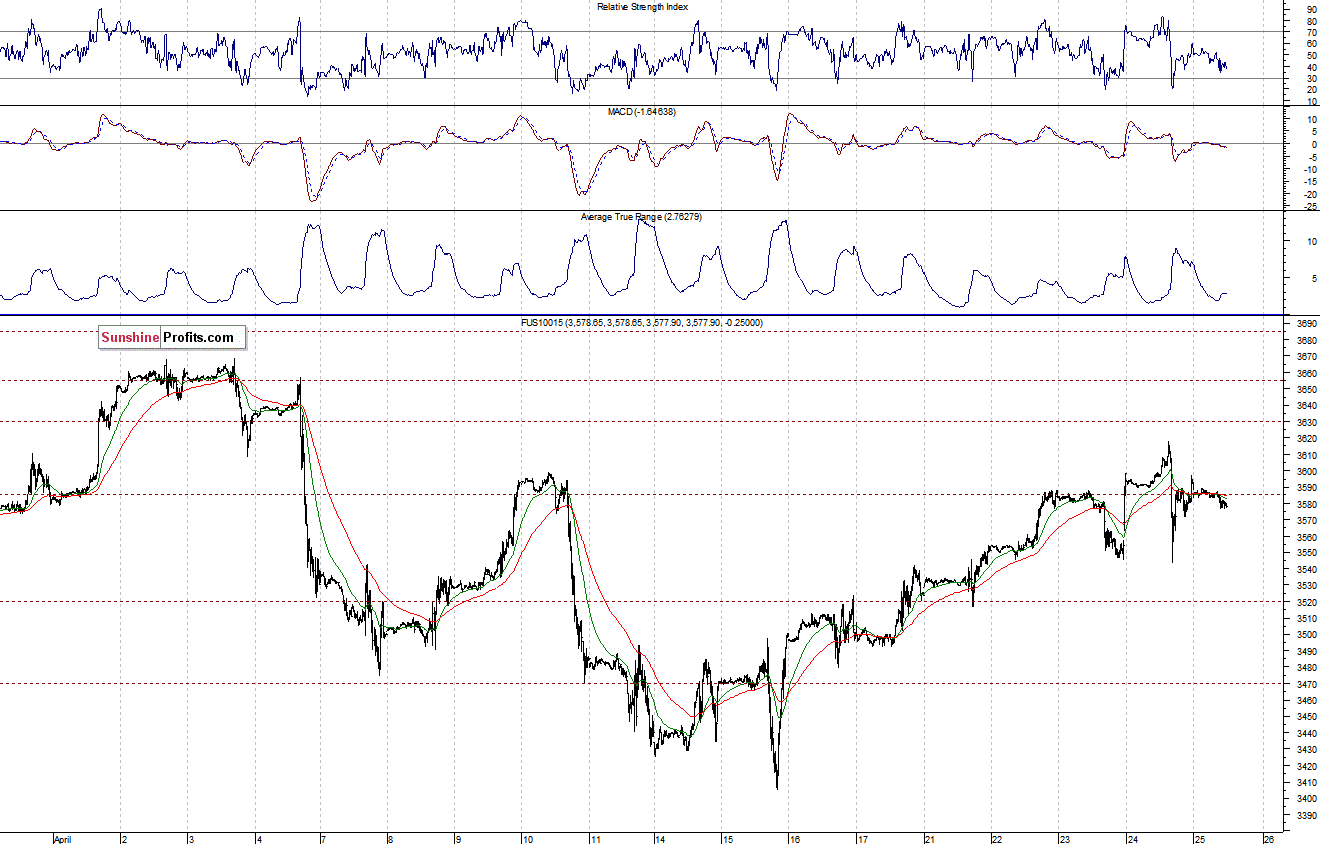Screen dimensions: 1320x844
Task: Click the MACD (-1.64638) indicator title
Action: (642, 111)
